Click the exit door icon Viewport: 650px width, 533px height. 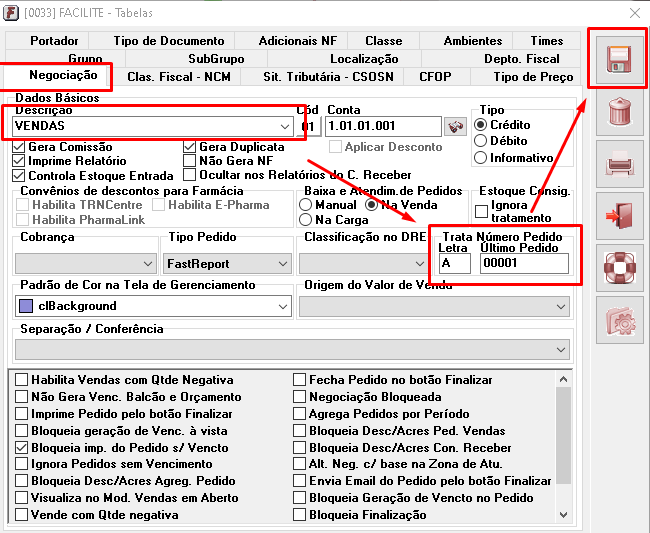618,214
